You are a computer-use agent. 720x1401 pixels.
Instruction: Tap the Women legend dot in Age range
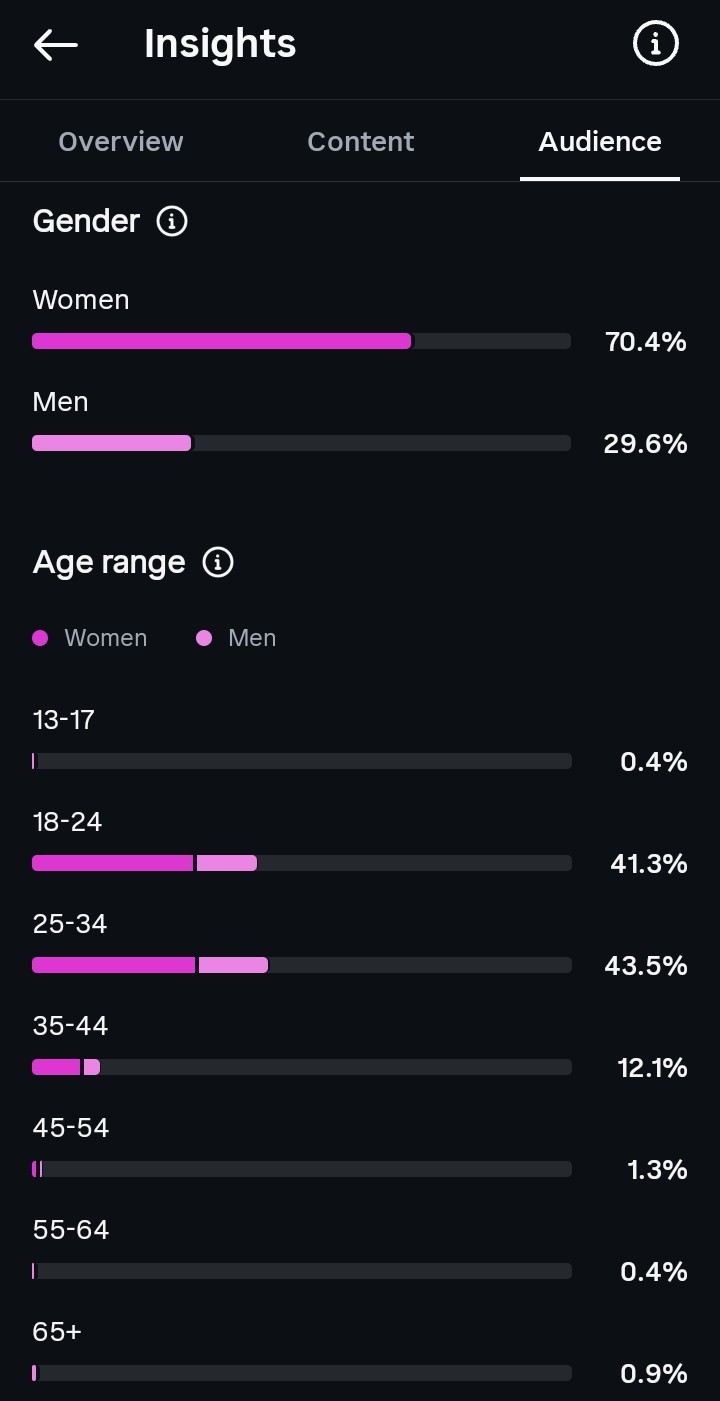click(x=40, y=638)
